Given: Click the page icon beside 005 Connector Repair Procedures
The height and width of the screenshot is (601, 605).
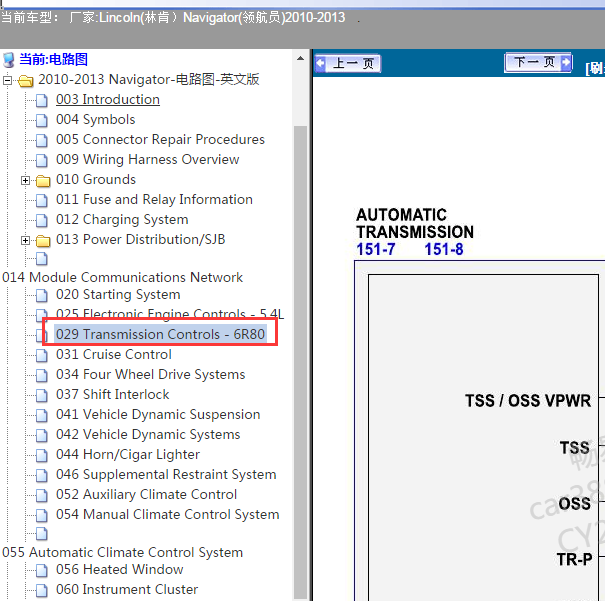Looking at the screenshot, I should [42, 140].
